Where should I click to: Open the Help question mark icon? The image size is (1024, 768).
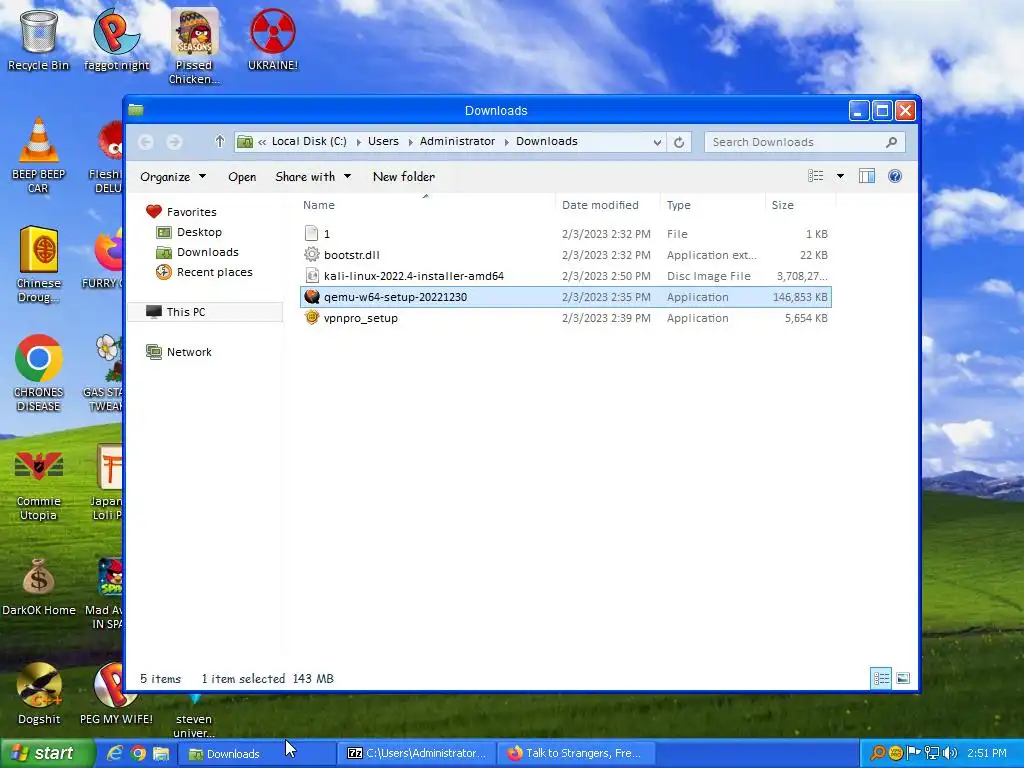tap(895, 176)
